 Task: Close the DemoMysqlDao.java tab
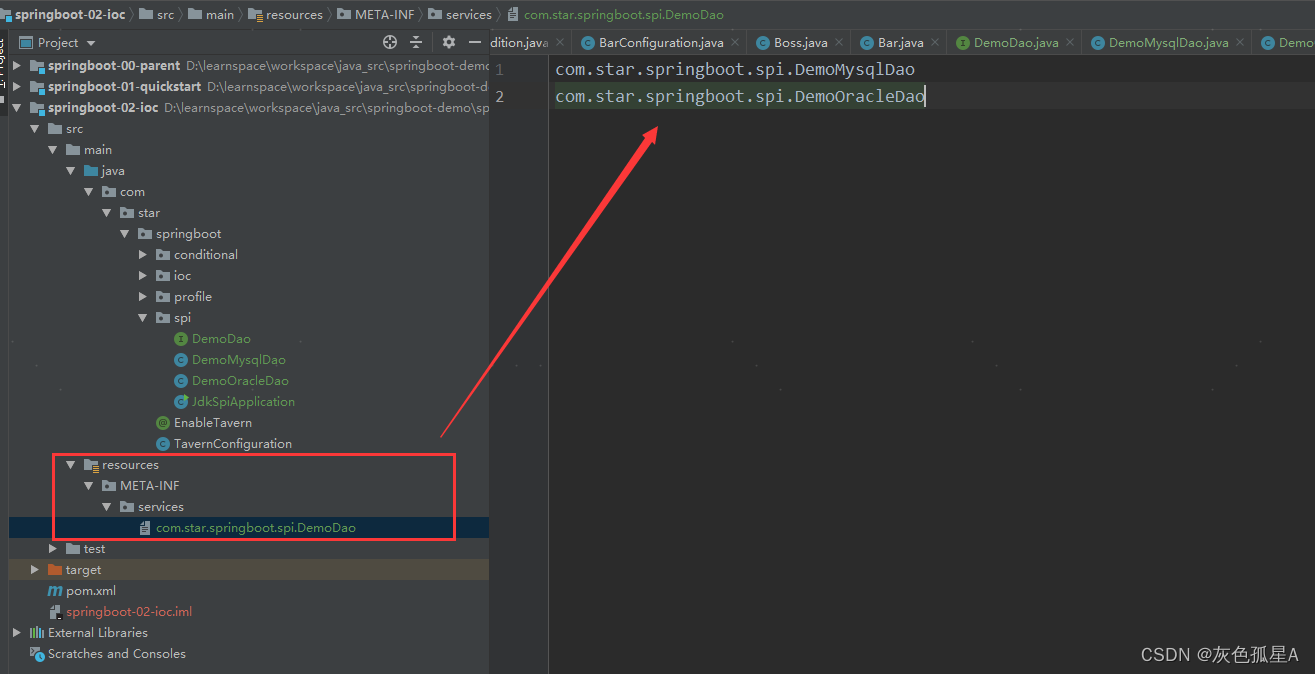1241,43
